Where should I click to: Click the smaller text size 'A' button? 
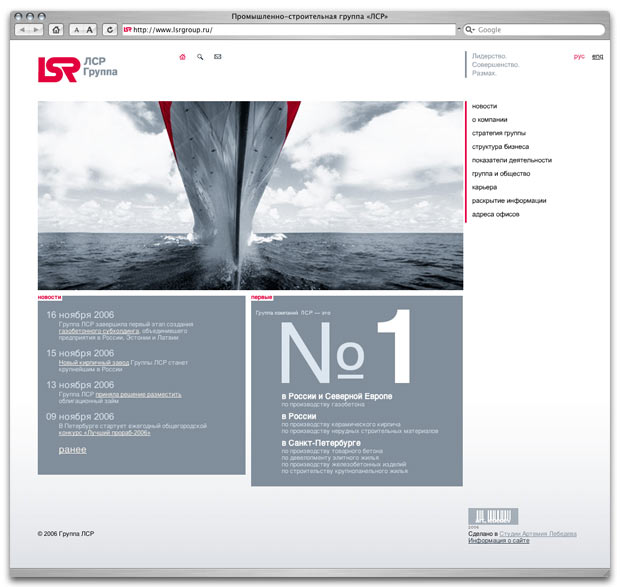[x=77, y=30]
